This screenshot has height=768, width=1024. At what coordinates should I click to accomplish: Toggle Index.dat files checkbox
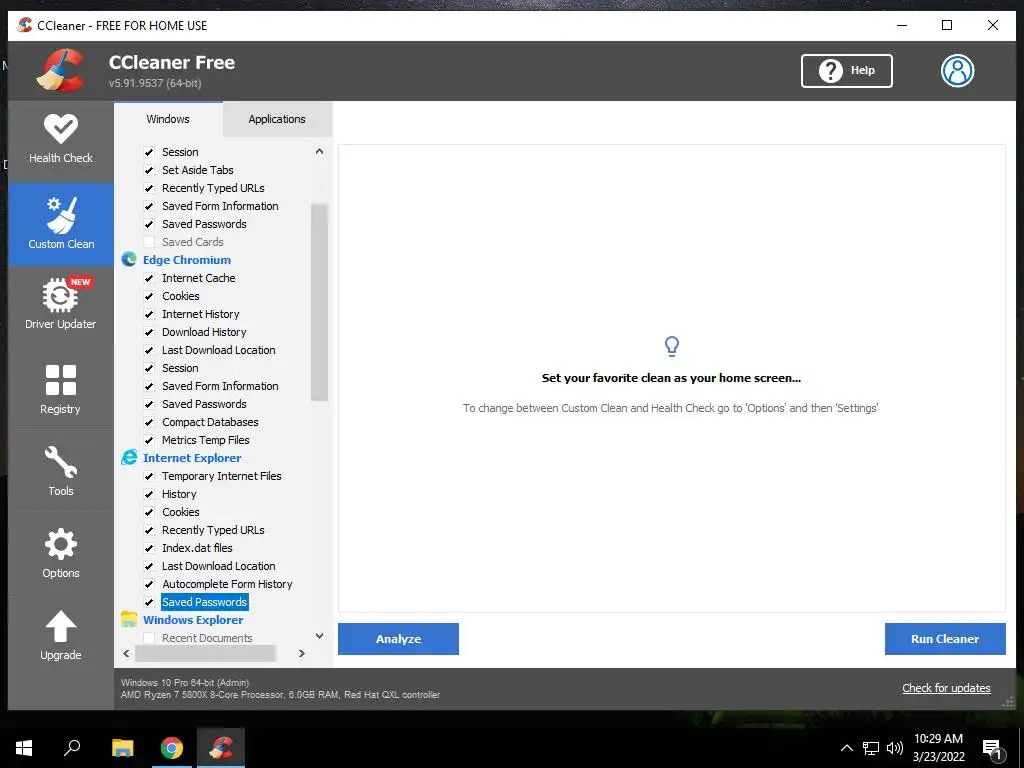[x=149, y=549]
